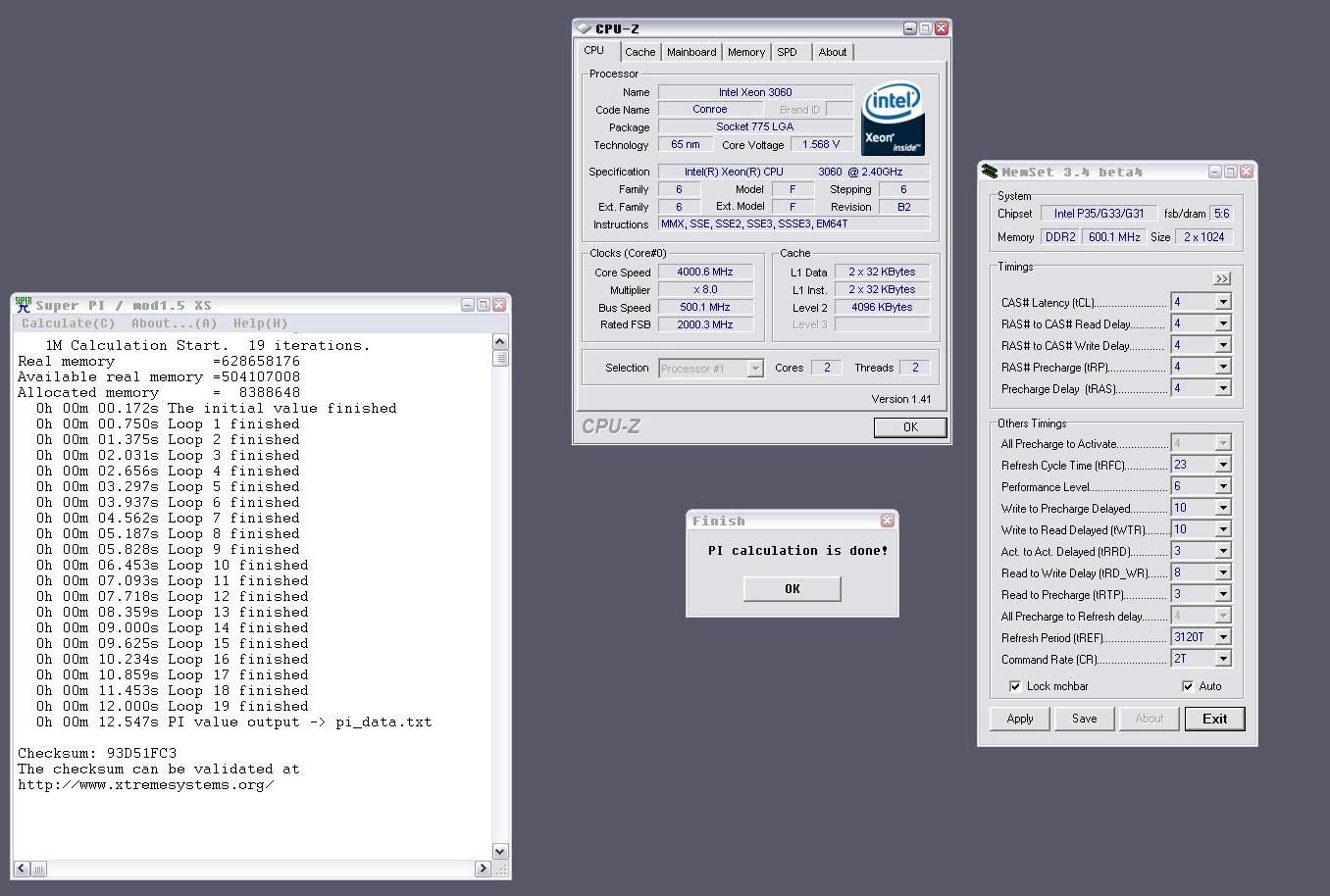The height and width of the screenshot is (896, 1330).
Task: Click the Level 2 4096 KBytes value
Action: (882, 307)
